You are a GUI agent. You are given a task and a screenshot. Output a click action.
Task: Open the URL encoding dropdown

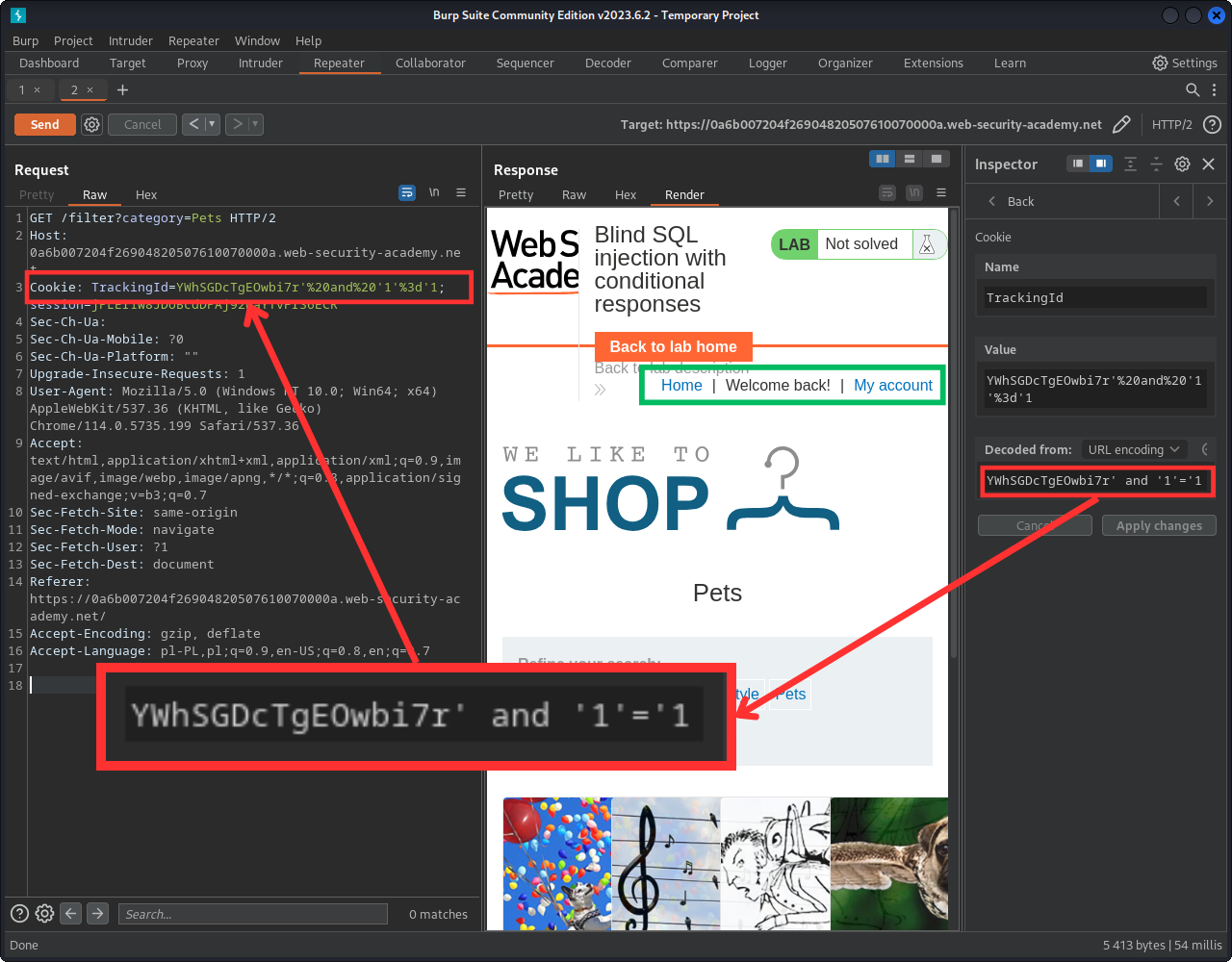point(1133,449)
